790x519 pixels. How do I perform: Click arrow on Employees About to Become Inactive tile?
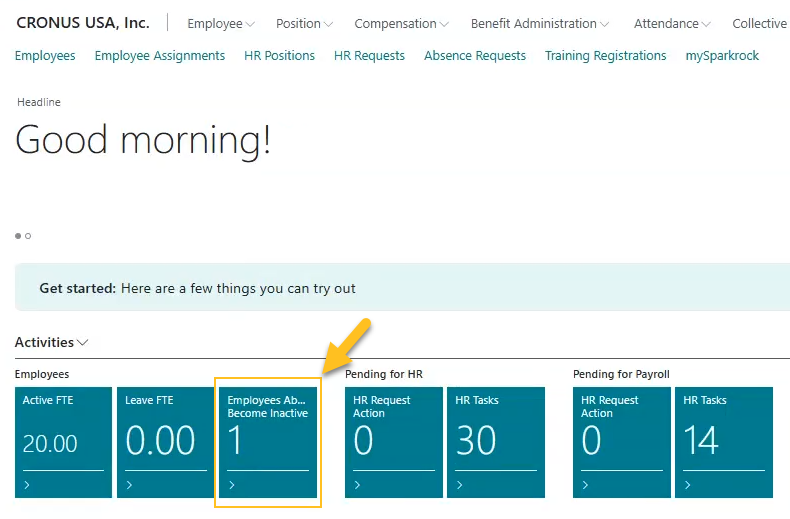(232, 486)
